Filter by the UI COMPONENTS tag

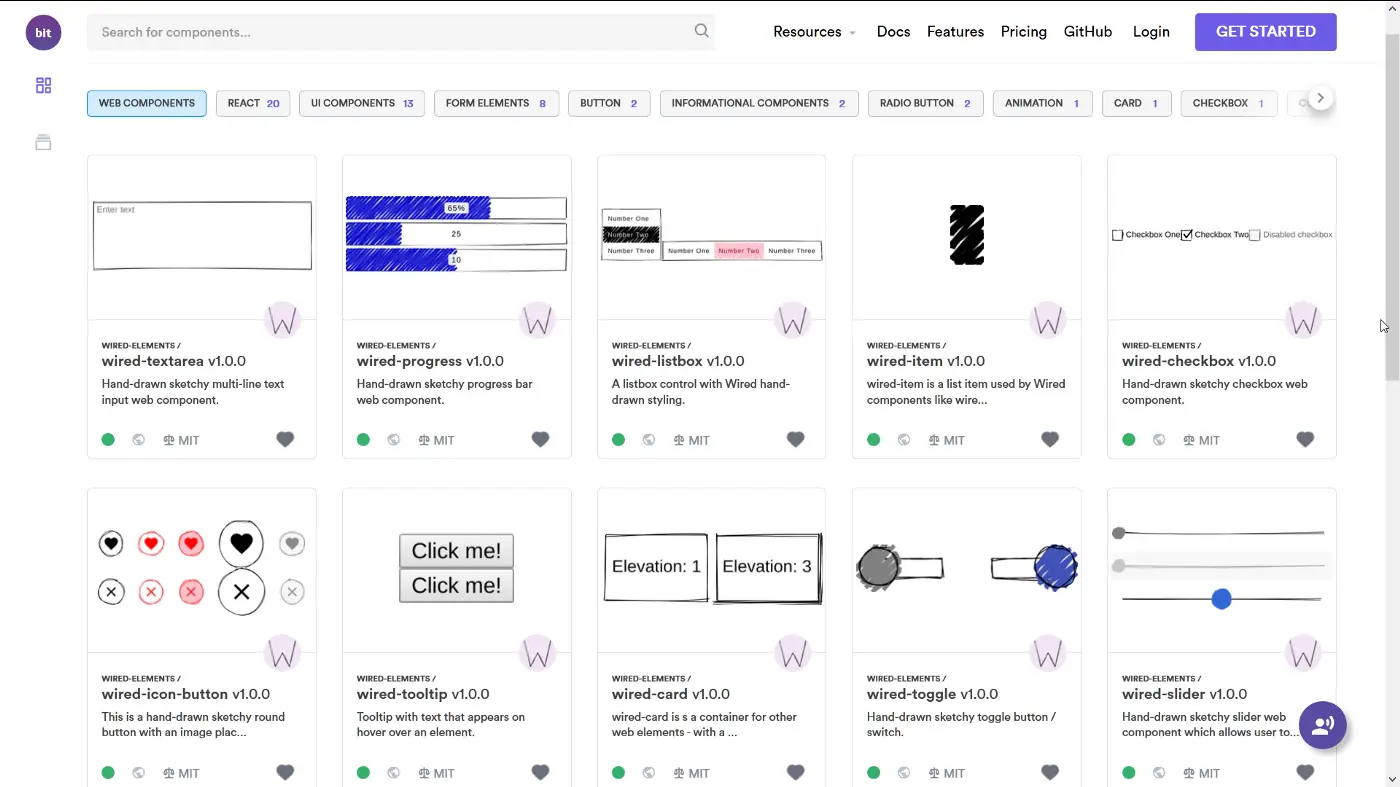click(362, 103)
